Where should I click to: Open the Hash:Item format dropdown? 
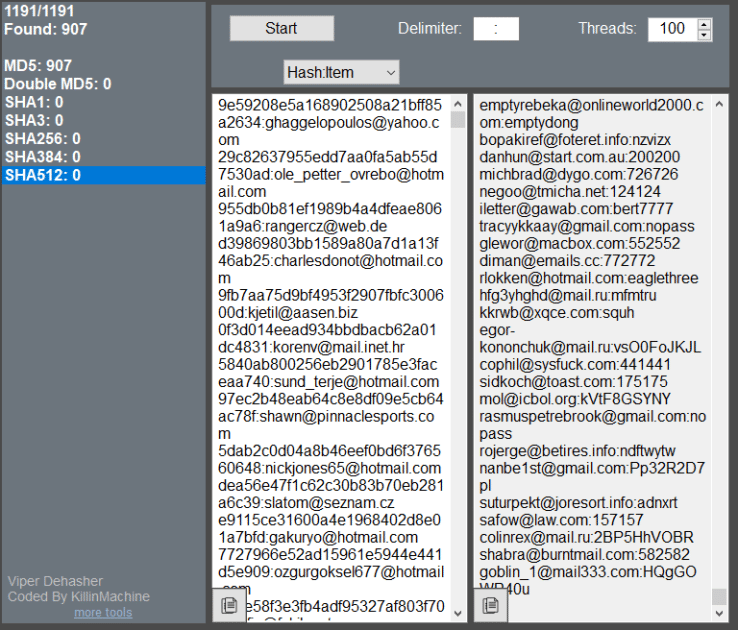click(x=341, y=72)
